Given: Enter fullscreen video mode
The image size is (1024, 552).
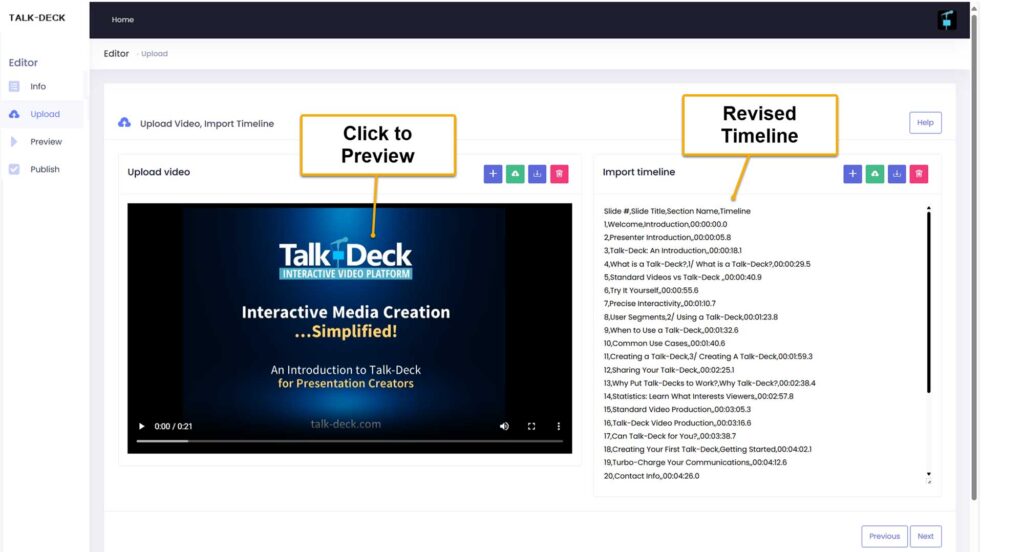Looking at the screenshot, I should point(531,426).
